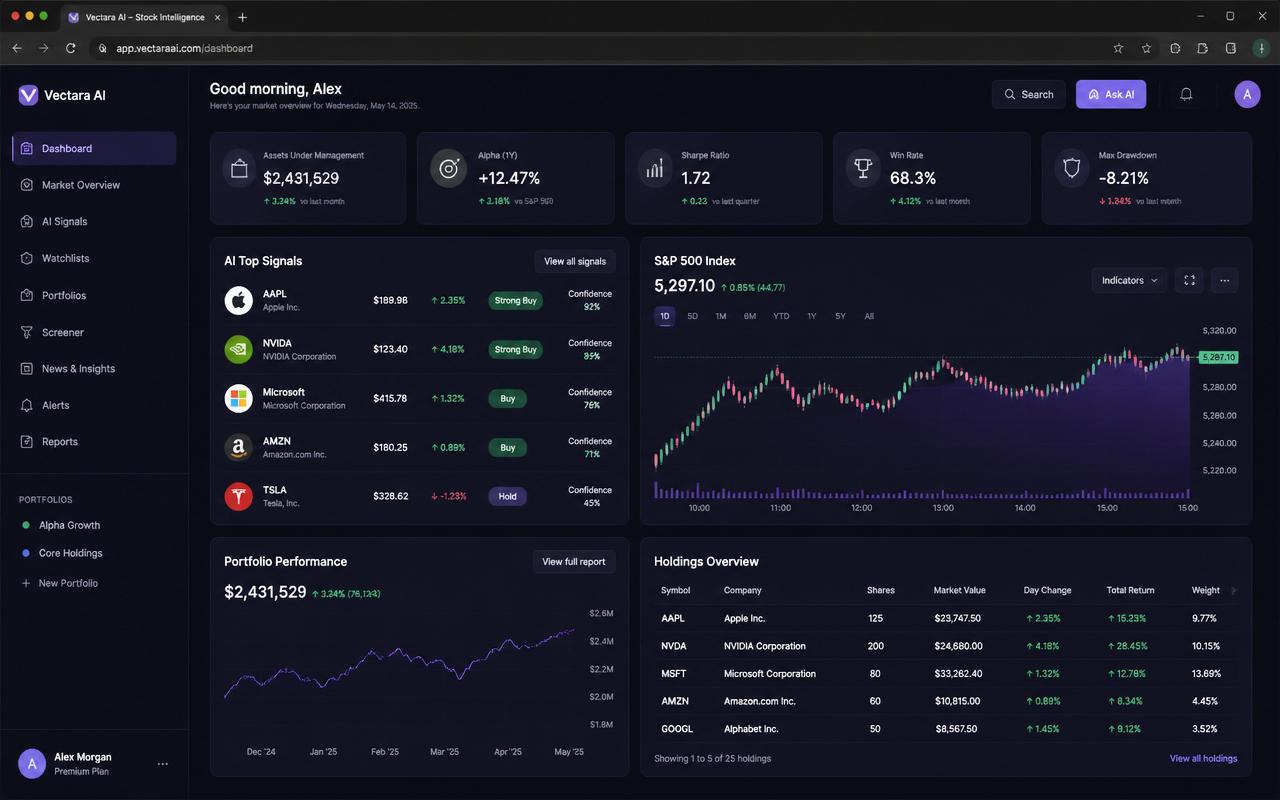The image size is (1280, 800).
Task: Select the 5Y chart range
Action: [x=840, y=316]
